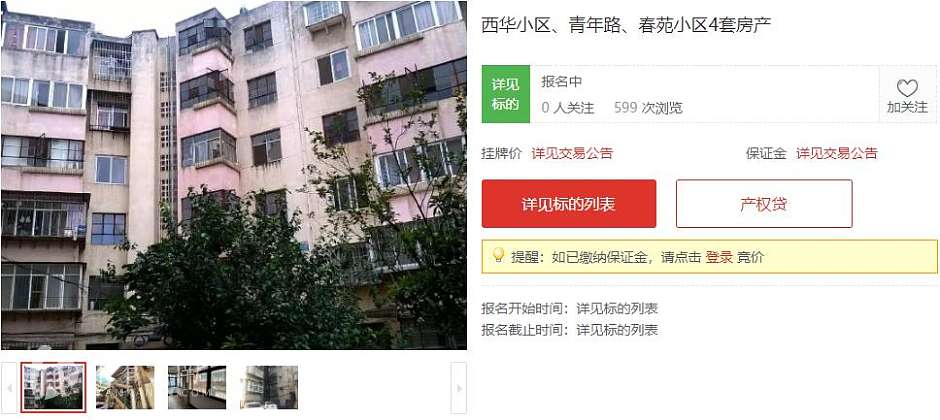Select the fourth thumbnail image

click(x=269, y=387)
